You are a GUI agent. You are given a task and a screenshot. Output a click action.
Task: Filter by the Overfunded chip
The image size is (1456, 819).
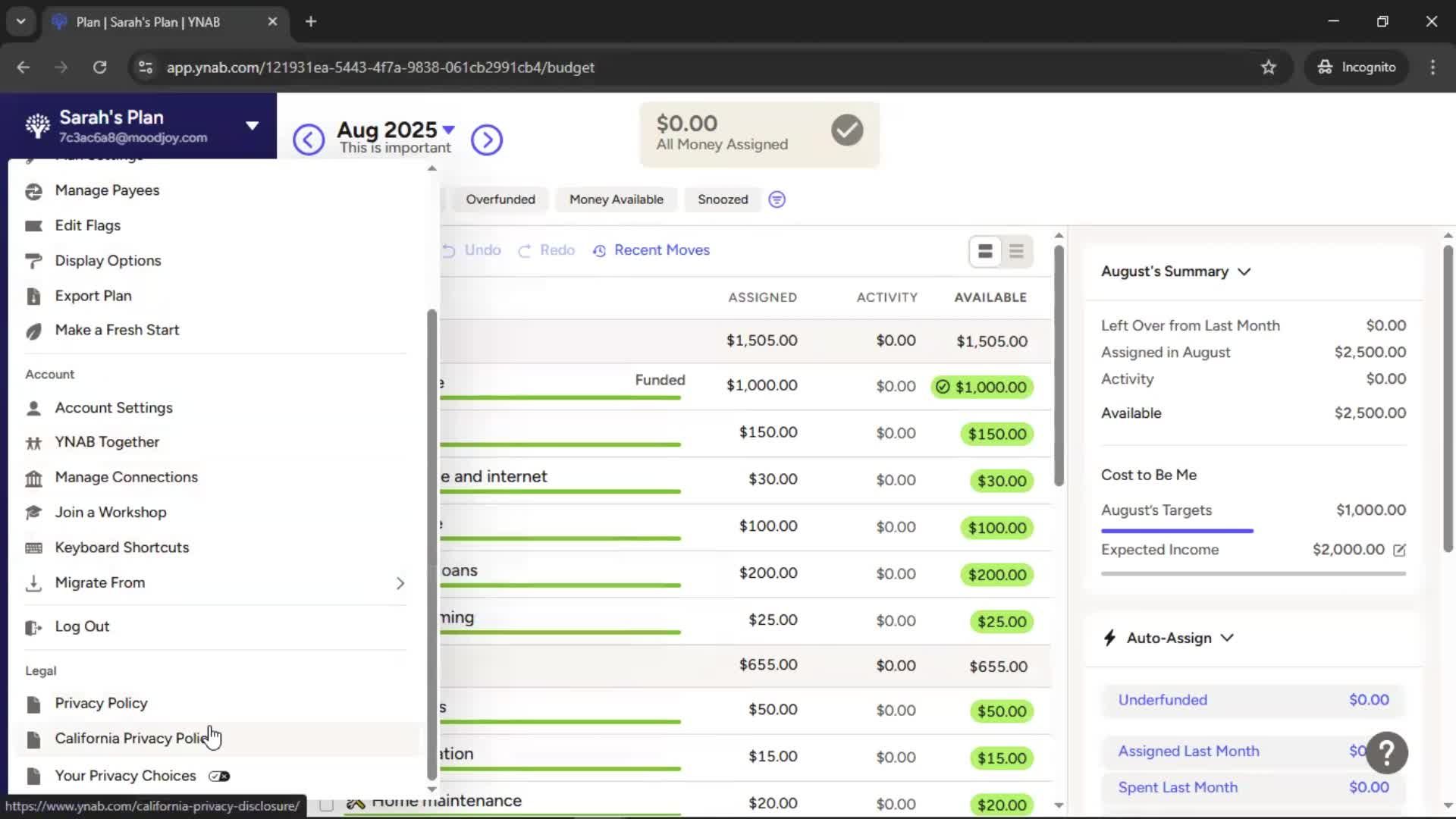500,199
